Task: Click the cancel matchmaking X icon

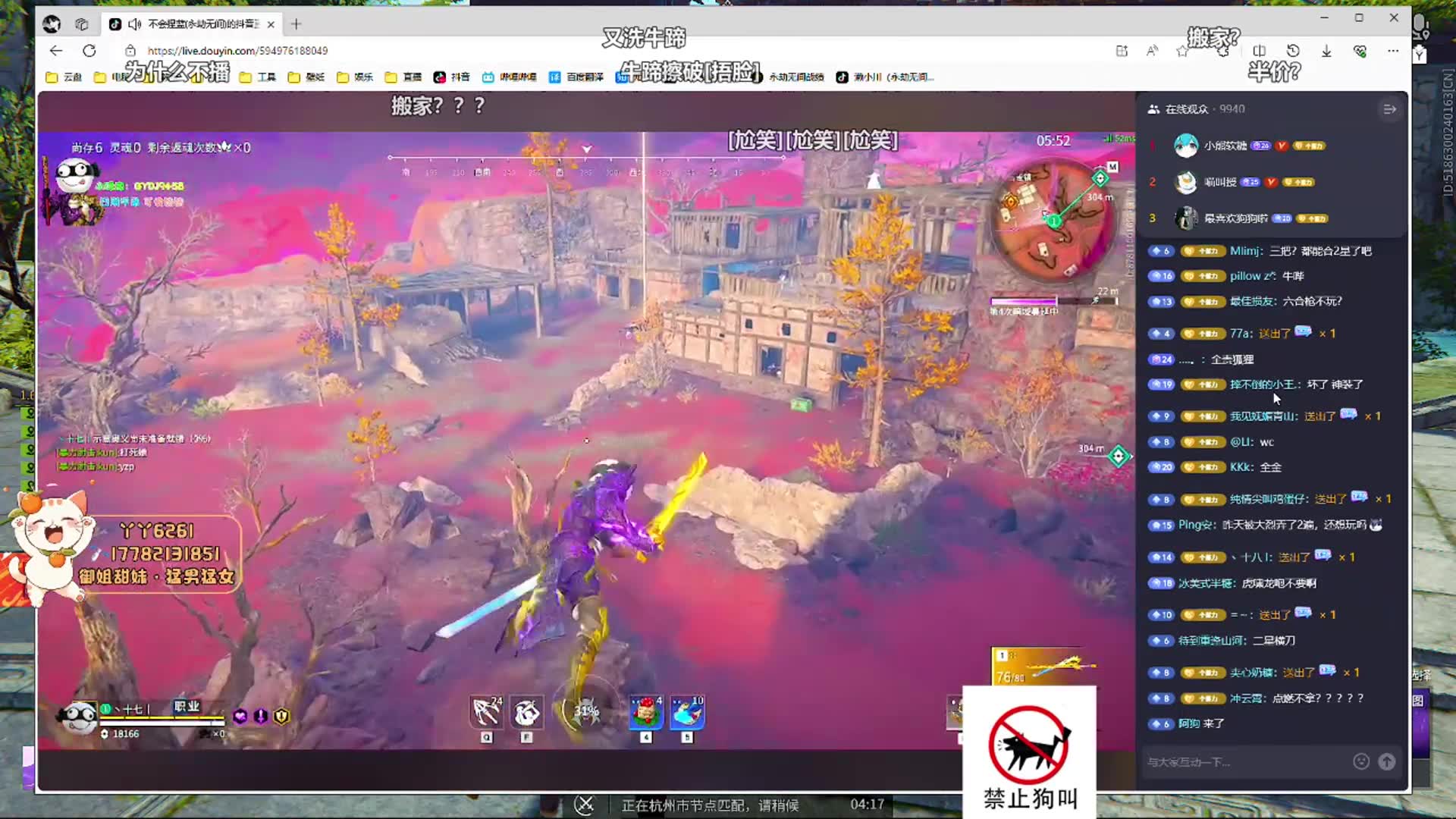Action: (x=584, y=805)
